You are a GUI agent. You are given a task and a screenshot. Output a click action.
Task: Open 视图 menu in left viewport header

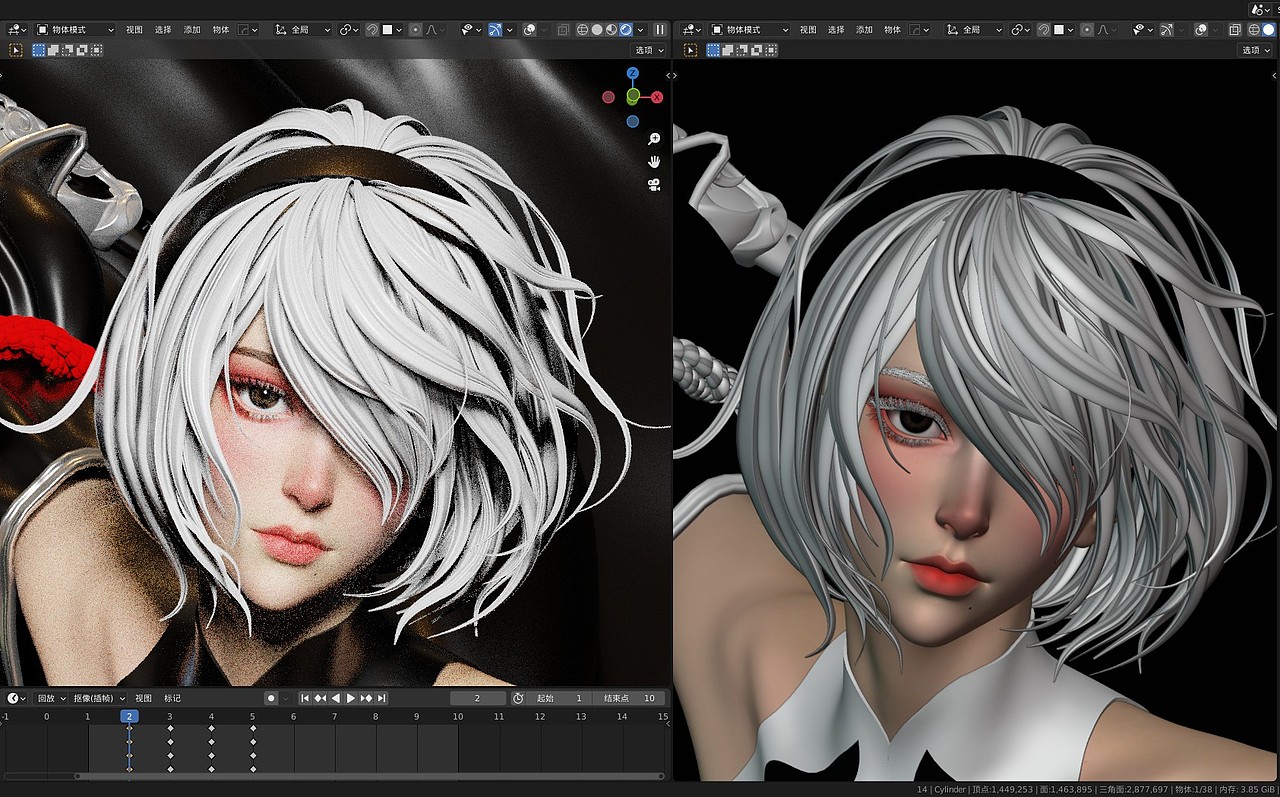[x=134, y=30]
